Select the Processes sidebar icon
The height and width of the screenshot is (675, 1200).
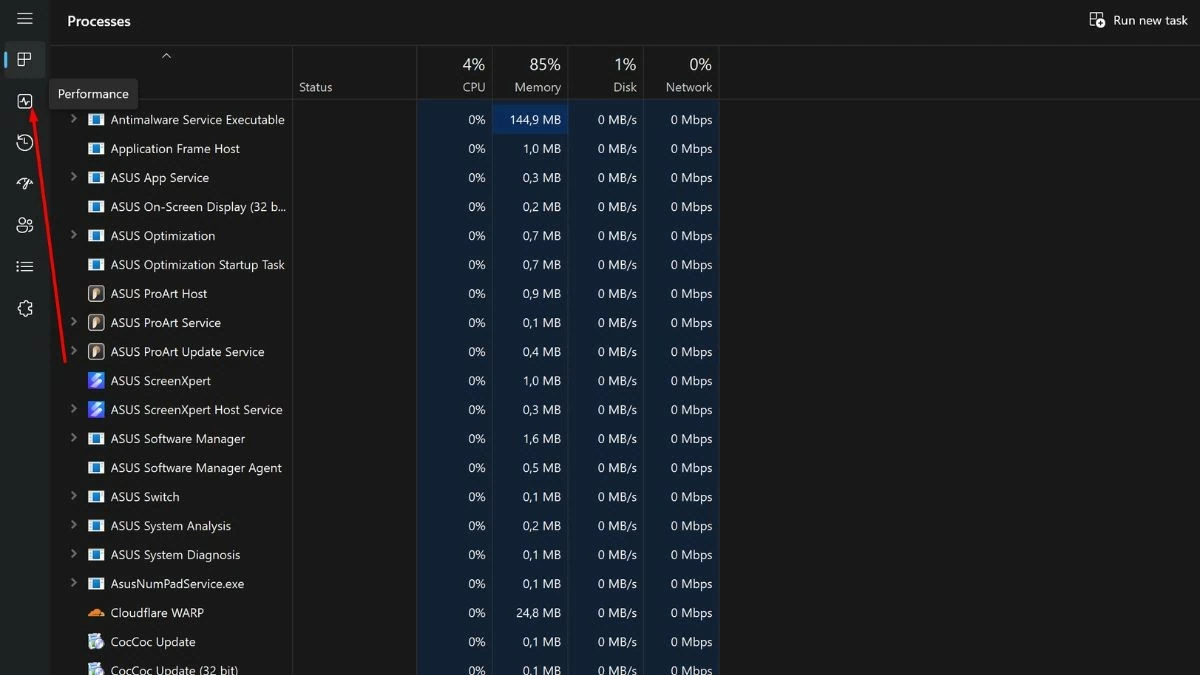[25, 60]
